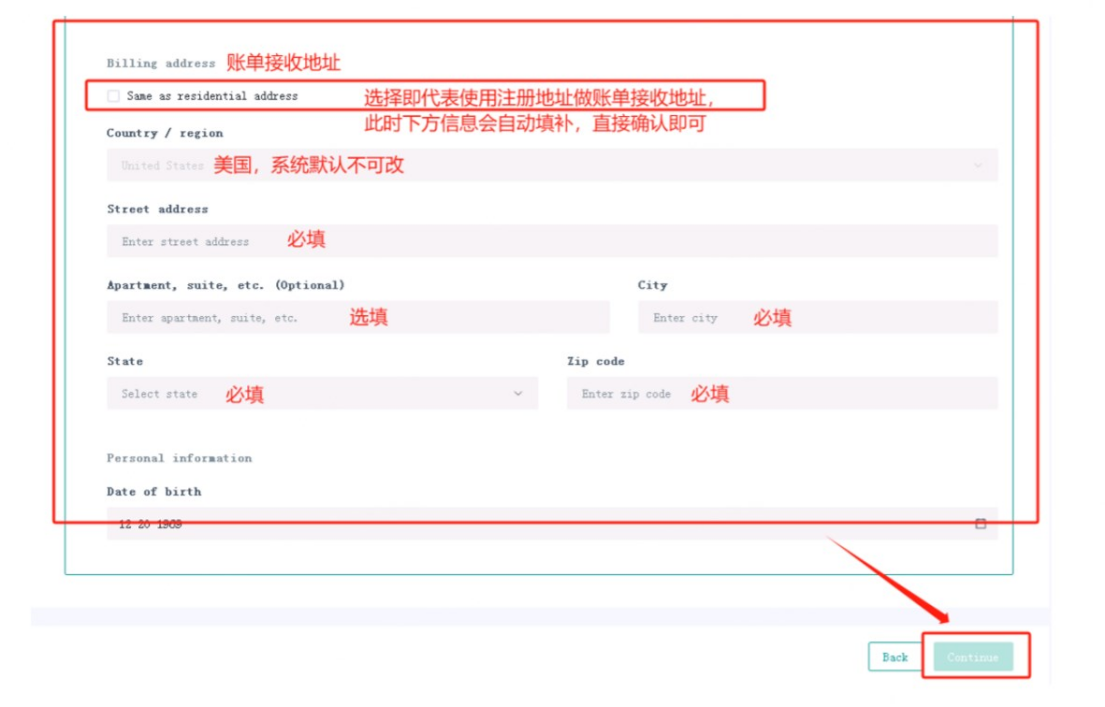The width and height of the screenshot is (1105, 707).
Task: Click the Date of birth label
Action: (x=154, y=491)
